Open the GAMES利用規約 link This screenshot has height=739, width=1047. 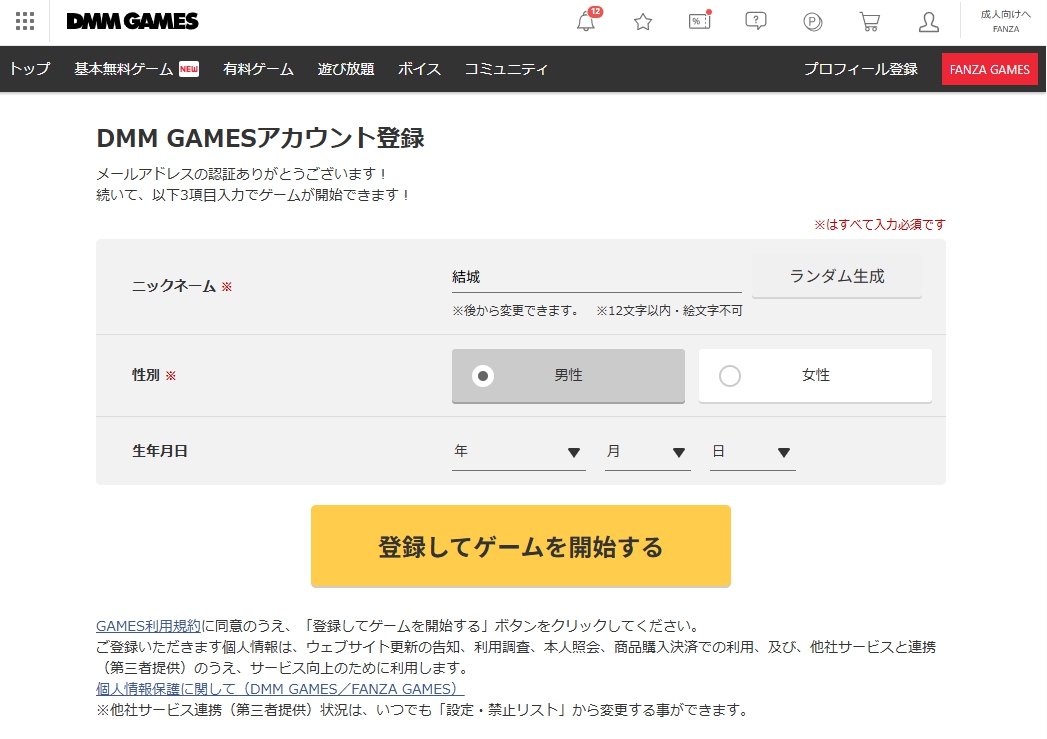pyautogui.click(x=148, y=626)
